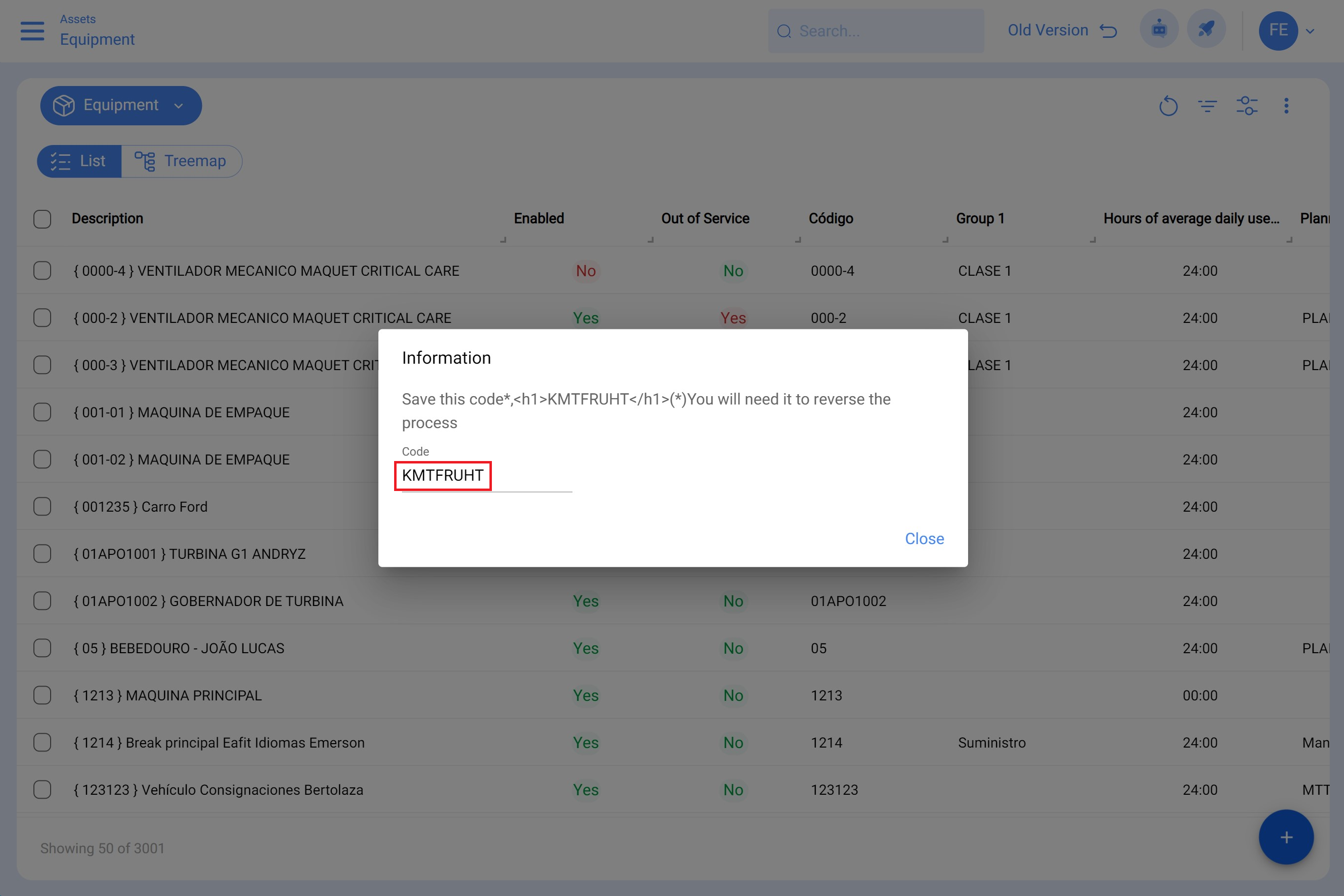Open the hamburger navigation menu
Viewport: 1344px width, 896px height.
[32, 31]
